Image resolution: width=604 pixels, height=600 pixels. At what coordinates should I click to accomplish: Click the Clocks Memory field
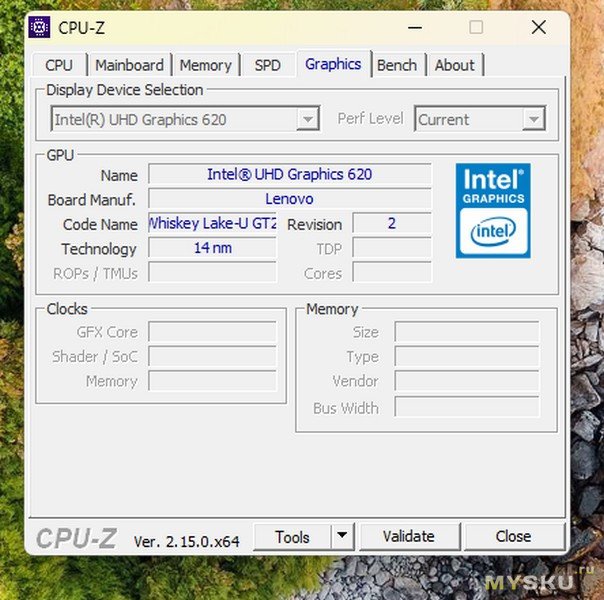point(212,381)
